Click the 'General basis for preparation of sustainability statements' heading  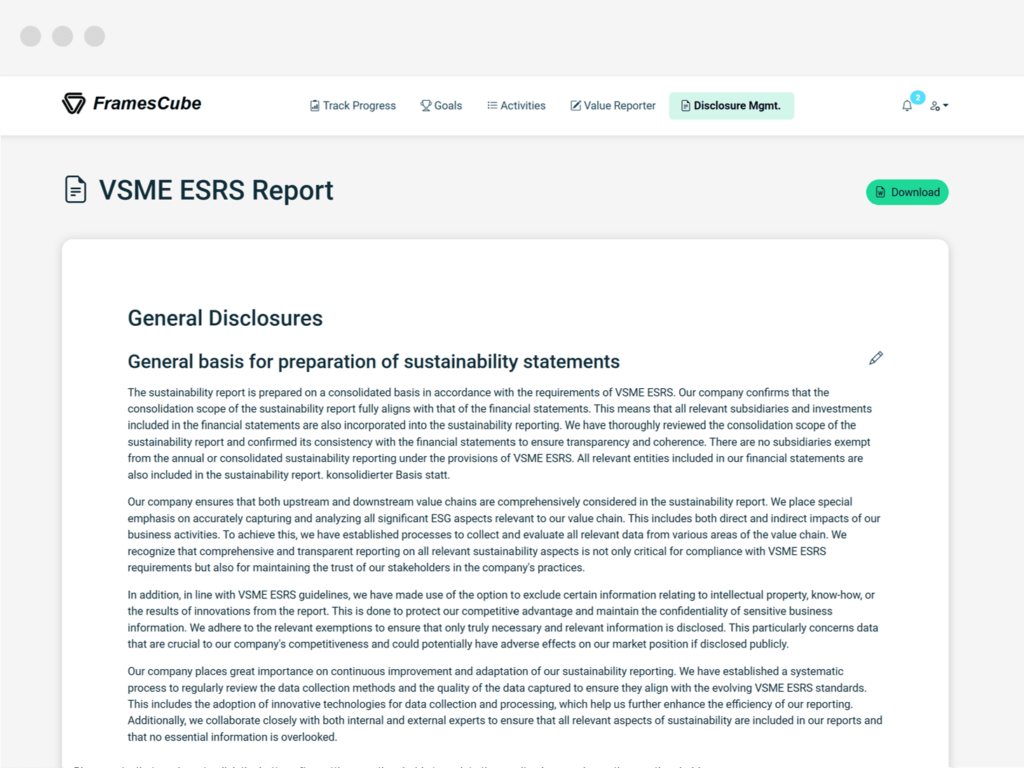click(374, 362)
